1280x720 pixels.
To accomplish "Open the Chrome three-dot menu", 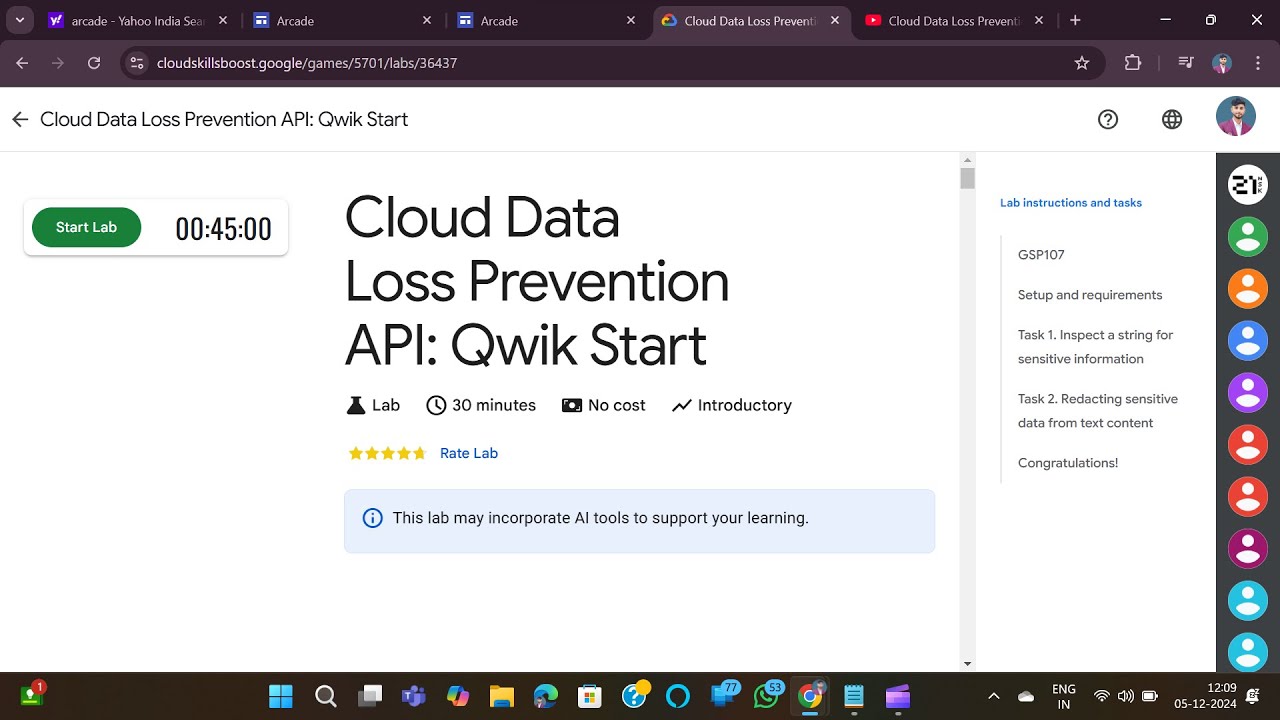I will click(1257, 63).
